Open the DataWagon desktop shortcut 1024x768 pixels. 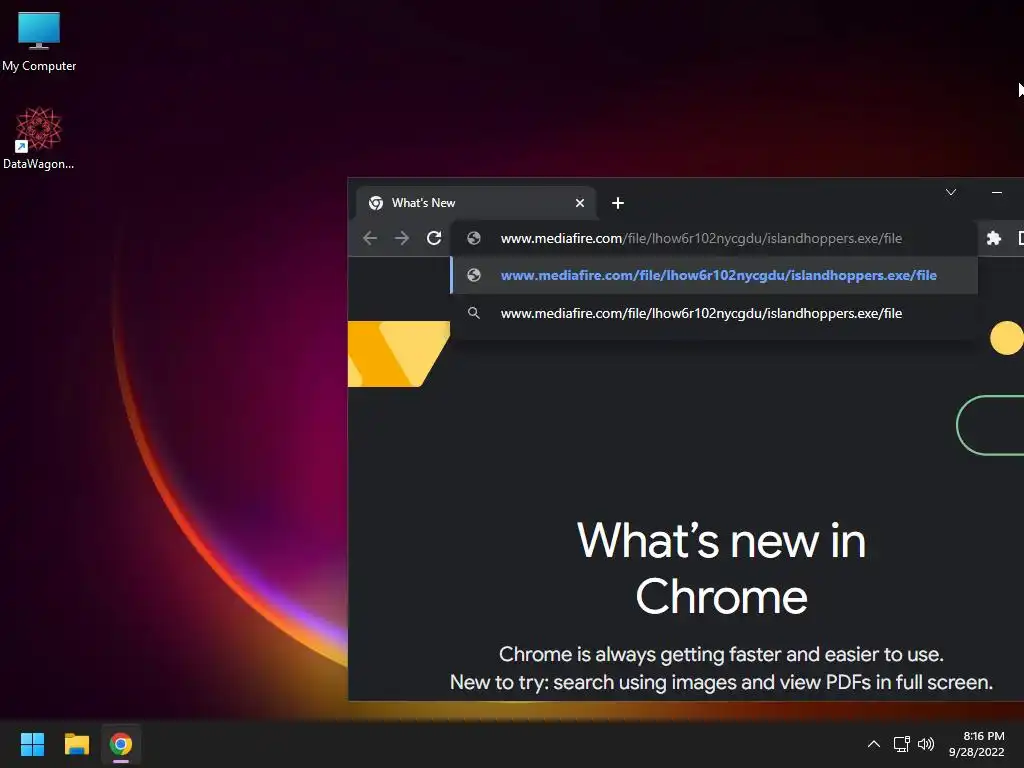(39, 138)
